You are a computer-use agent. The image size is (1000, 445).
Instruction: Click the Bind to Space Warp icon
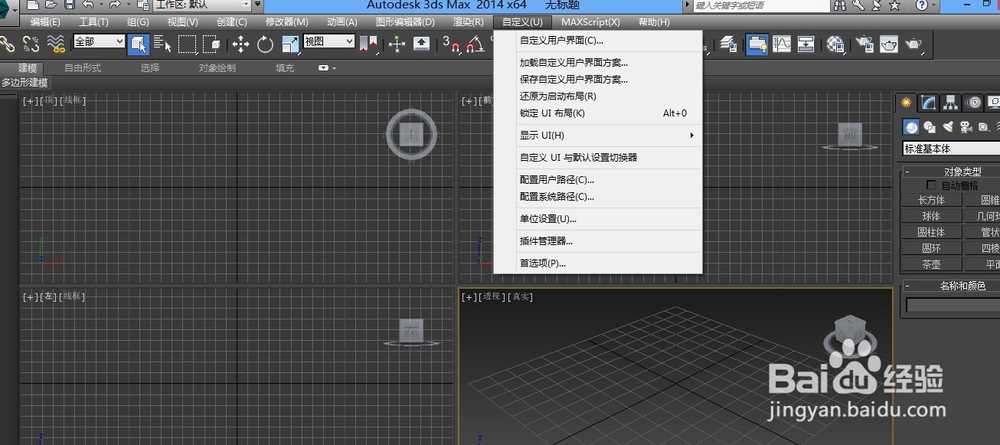tap(56, 44)
